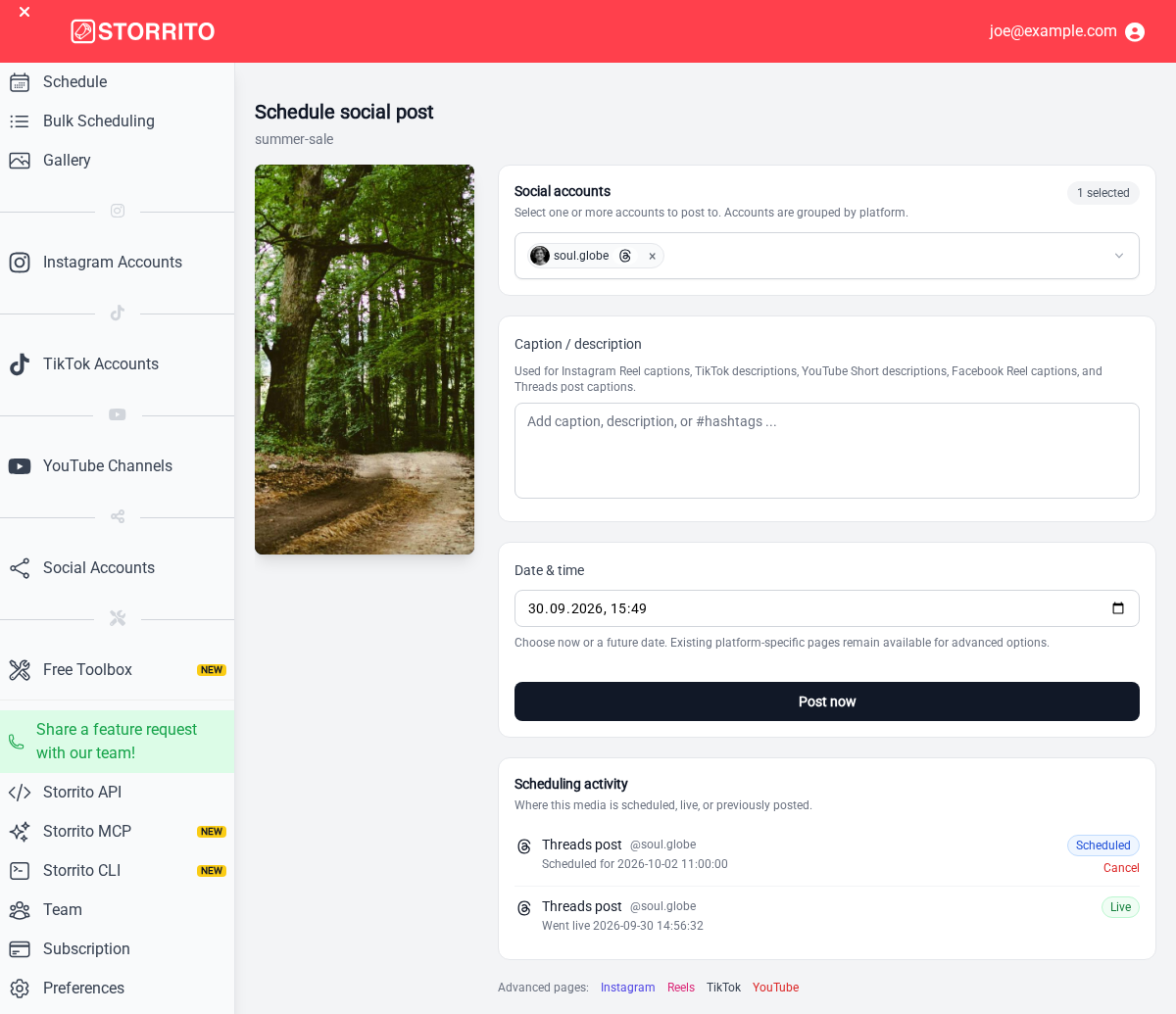1176x1014 pixels.
Task: Expand the social accounts dropdown chevron
Action: (x=1119, y=256)
